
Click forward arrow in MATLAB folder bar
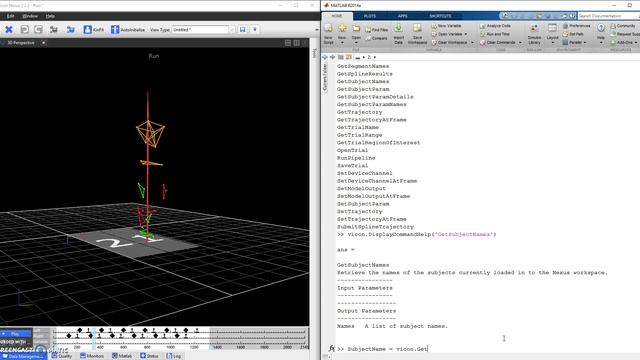(x=332, y=57)
